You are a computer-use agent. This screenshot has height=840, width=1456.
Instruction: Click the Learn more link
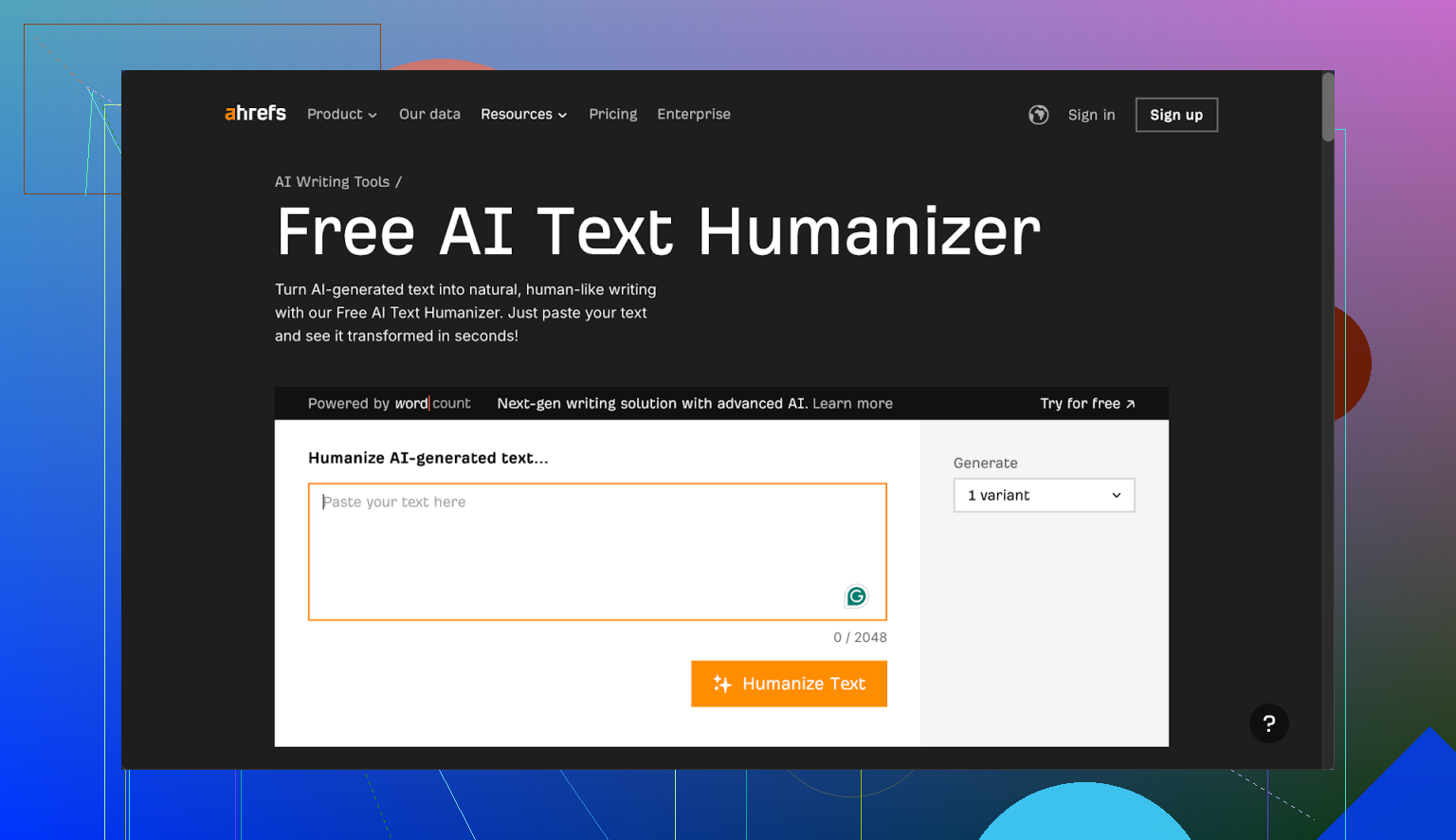852,404
